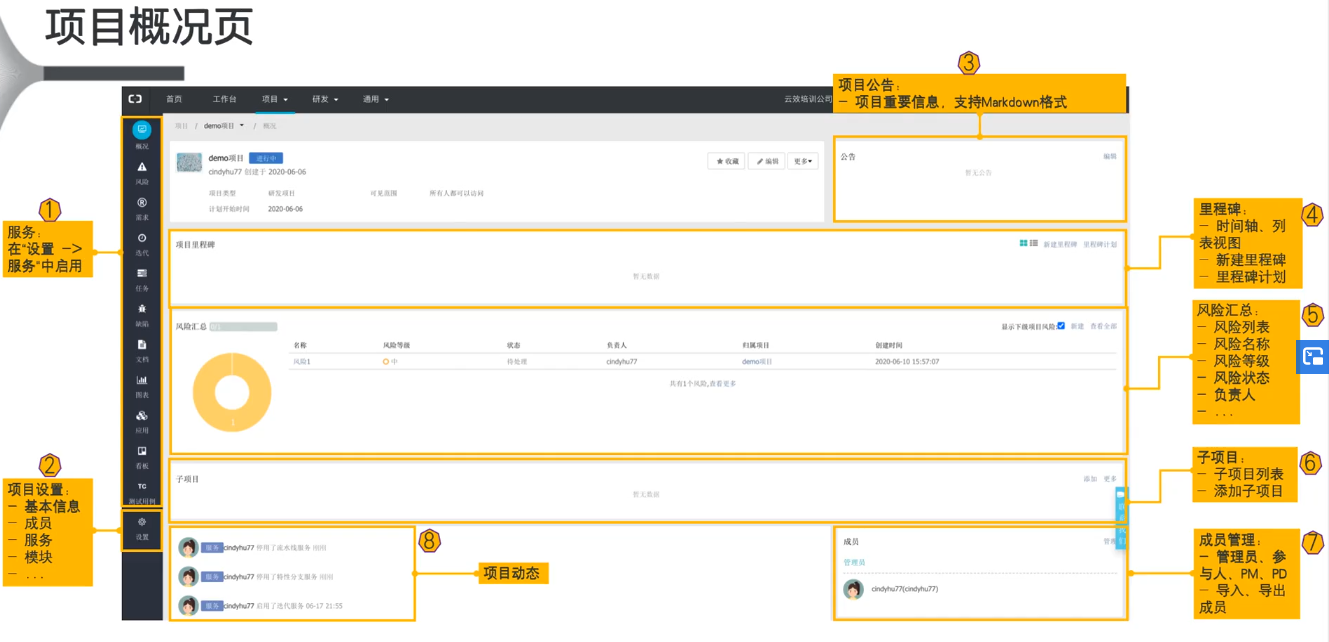Open the 概况 overview sidebar icon

pyautogui.click(x=142, y=130)
